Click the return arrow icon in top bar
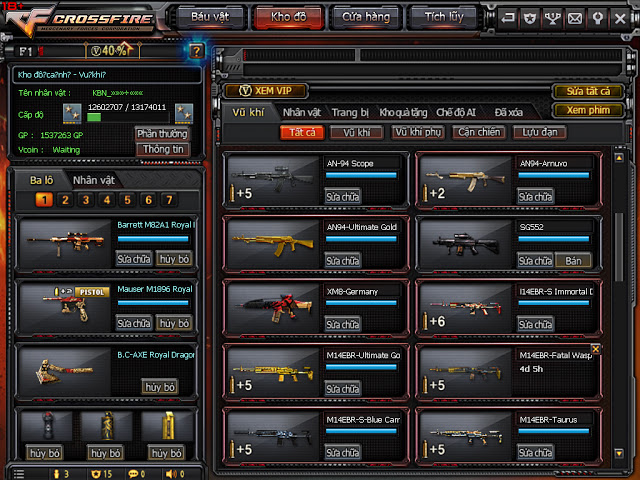The image size is (640, 480). [x=508, y=18]
